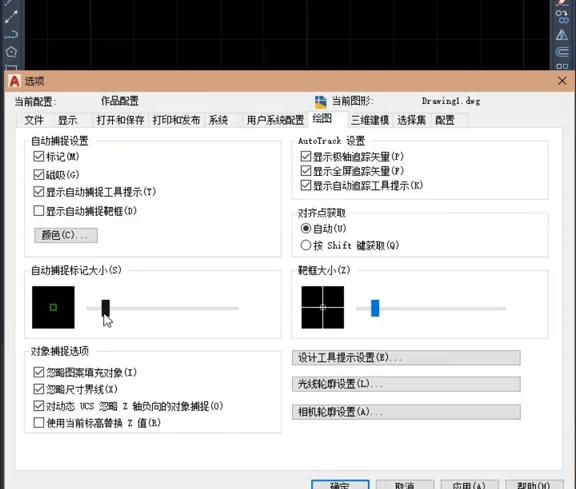Enable 显示自动捕捉靶框(D) checkbox
Screen dimensions: 576x489
tap(39, 211)
